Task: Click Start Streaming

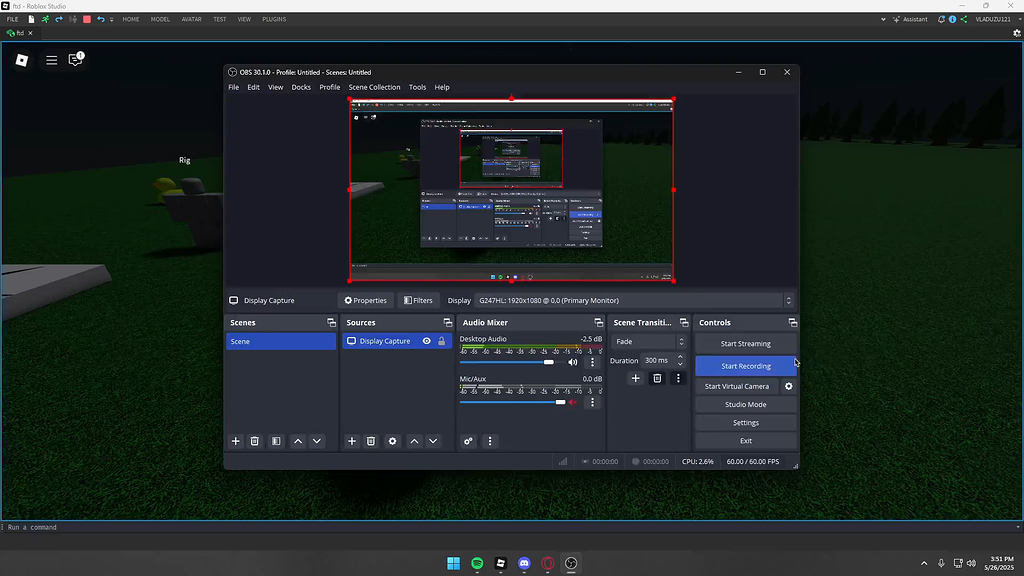Action: [x=746, y=344]
